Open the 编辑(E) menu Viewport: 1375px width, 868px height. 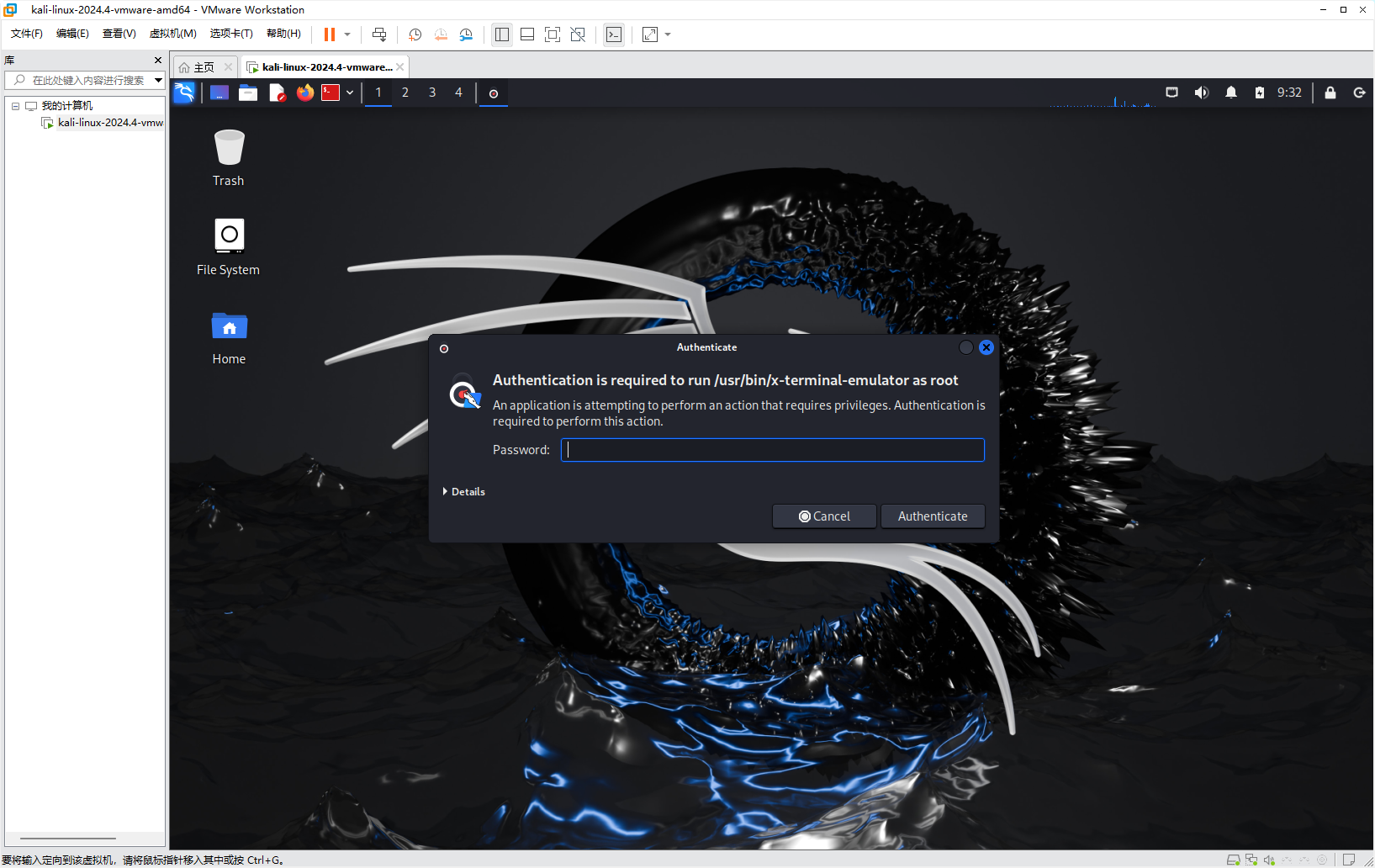(x=72, y=34)
